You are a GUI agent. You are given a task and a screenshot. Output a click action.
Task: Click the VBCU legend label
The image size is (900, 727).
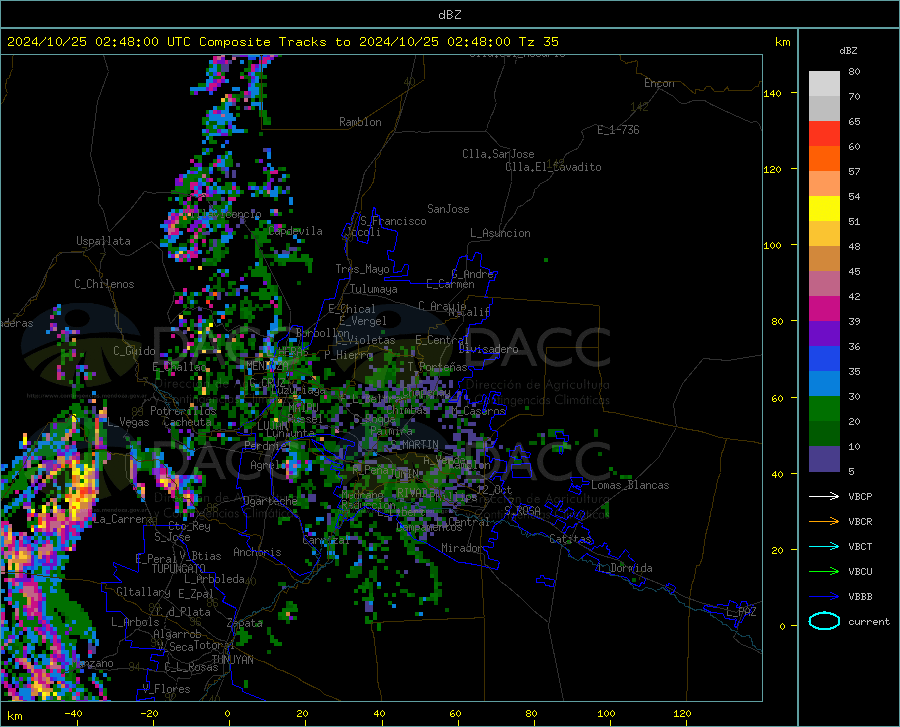(x=860, y=572)
